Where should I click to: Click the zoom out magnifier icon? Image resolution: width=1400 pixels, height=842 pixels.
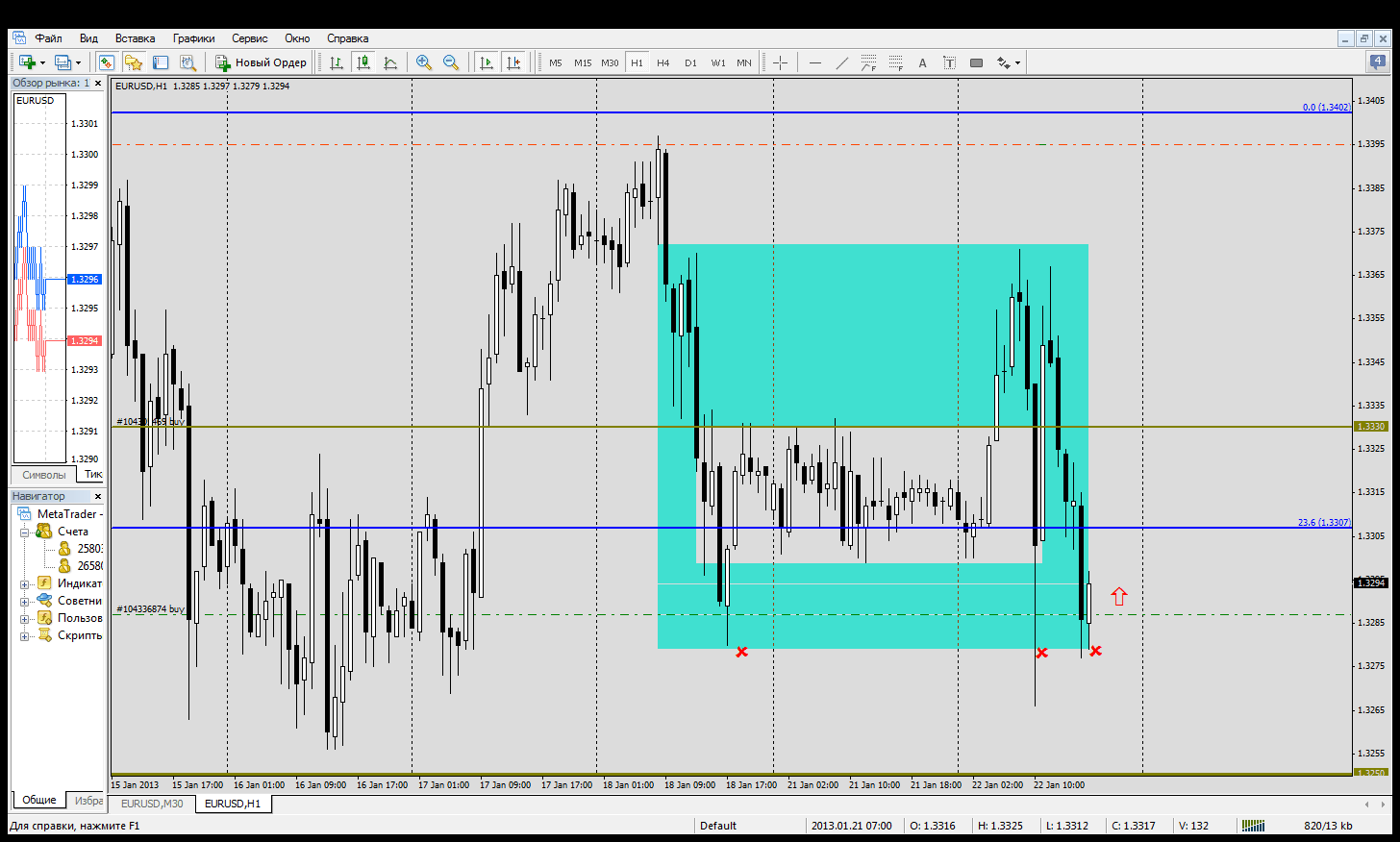coord(450,62)
